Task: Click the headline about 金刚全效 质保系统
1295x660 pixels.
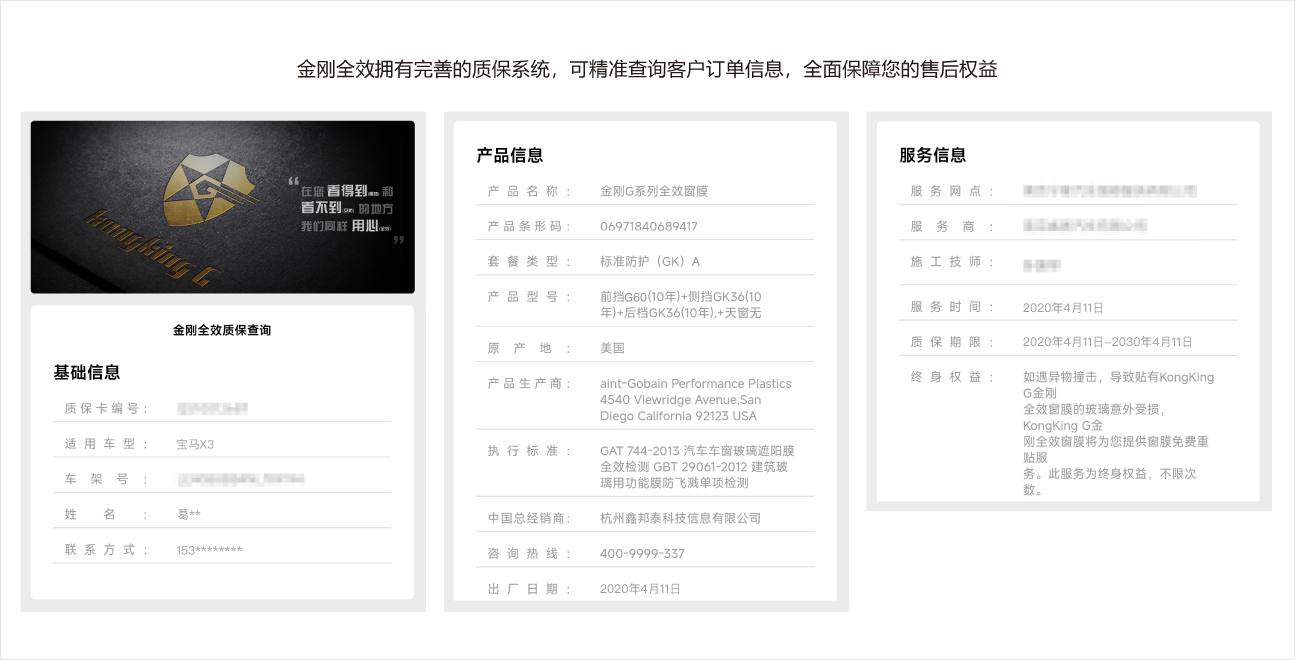Action: [647, 69]
